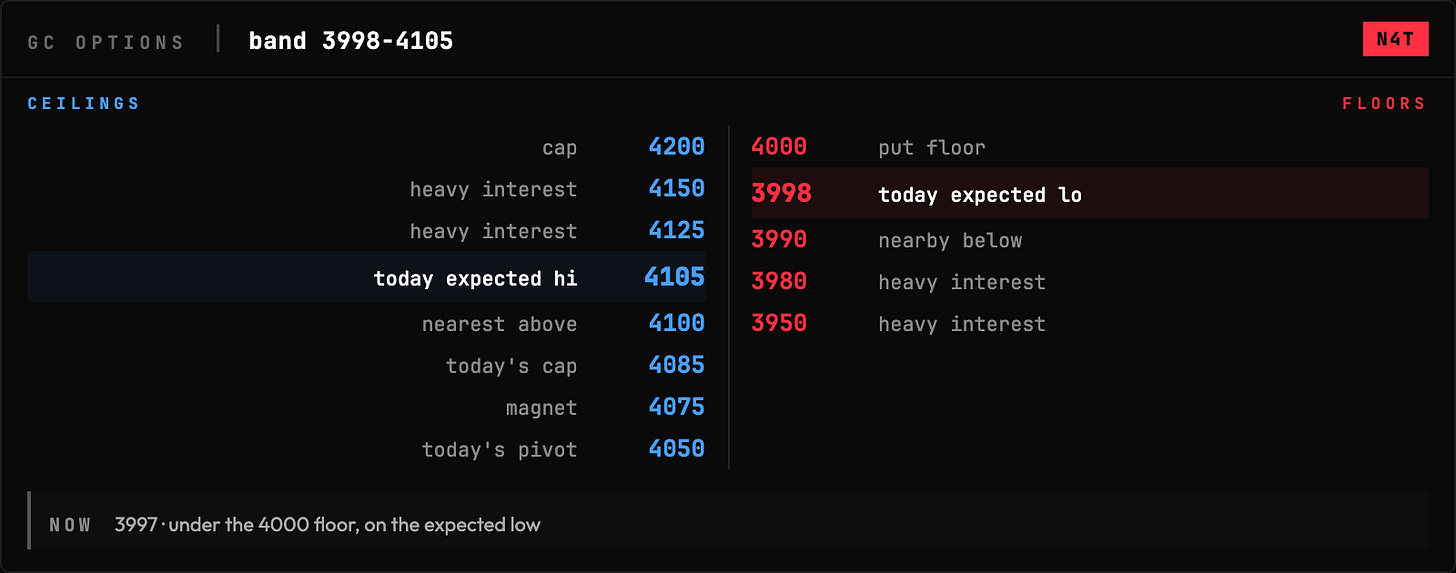Viewport: 1456px width, 573px height.
Task: Click the 4000 put floor row
Action: coord(1090,147)
